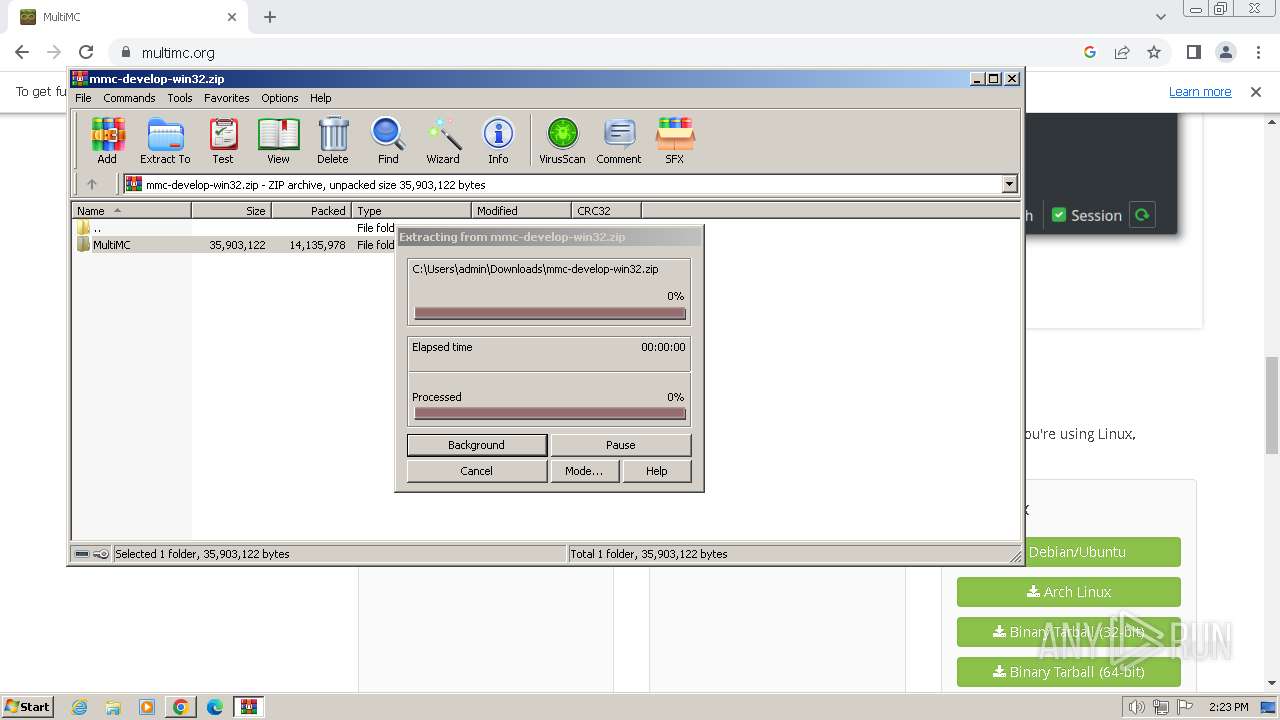Reload the Chrome page

[x=86, y=52]
